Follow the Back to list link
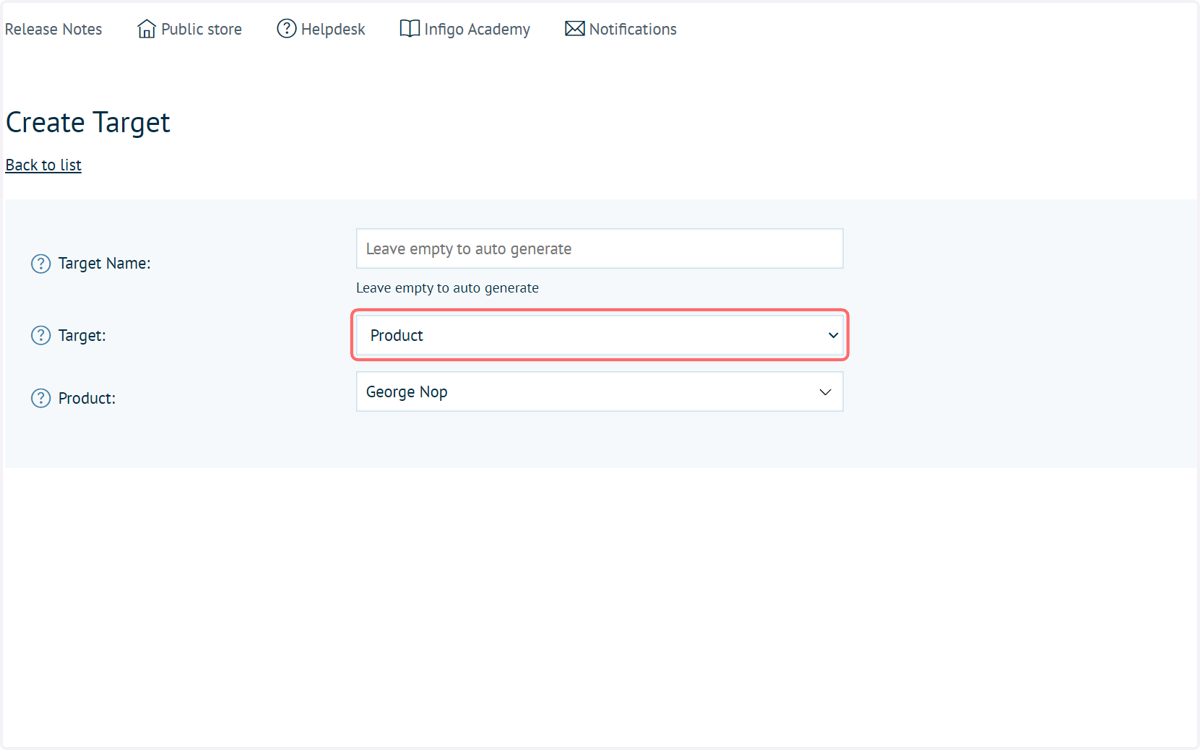The image size is (1200, 750). pyautogui.click(x=43, y=165)
